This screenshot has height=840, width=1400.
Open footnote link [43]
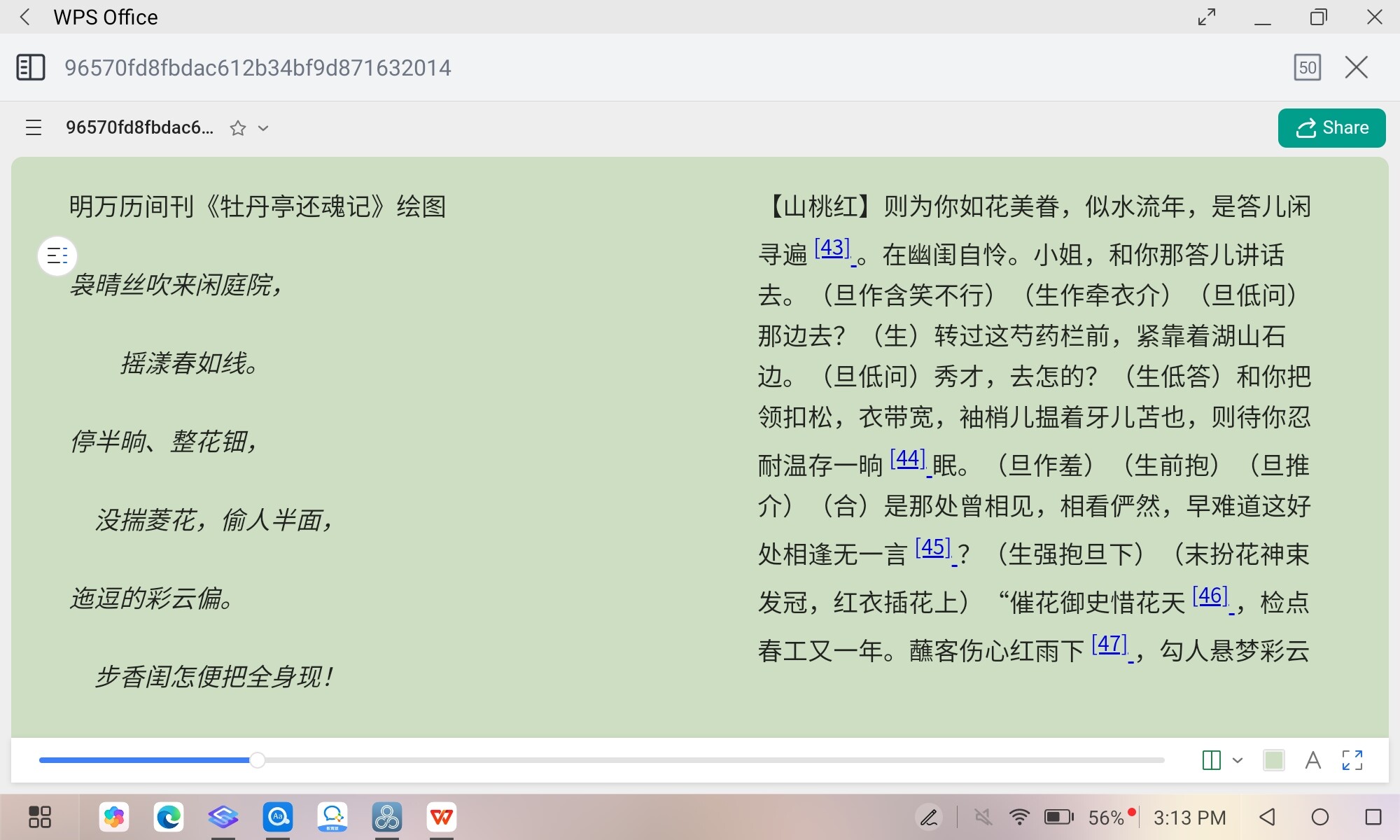[832, 248]
